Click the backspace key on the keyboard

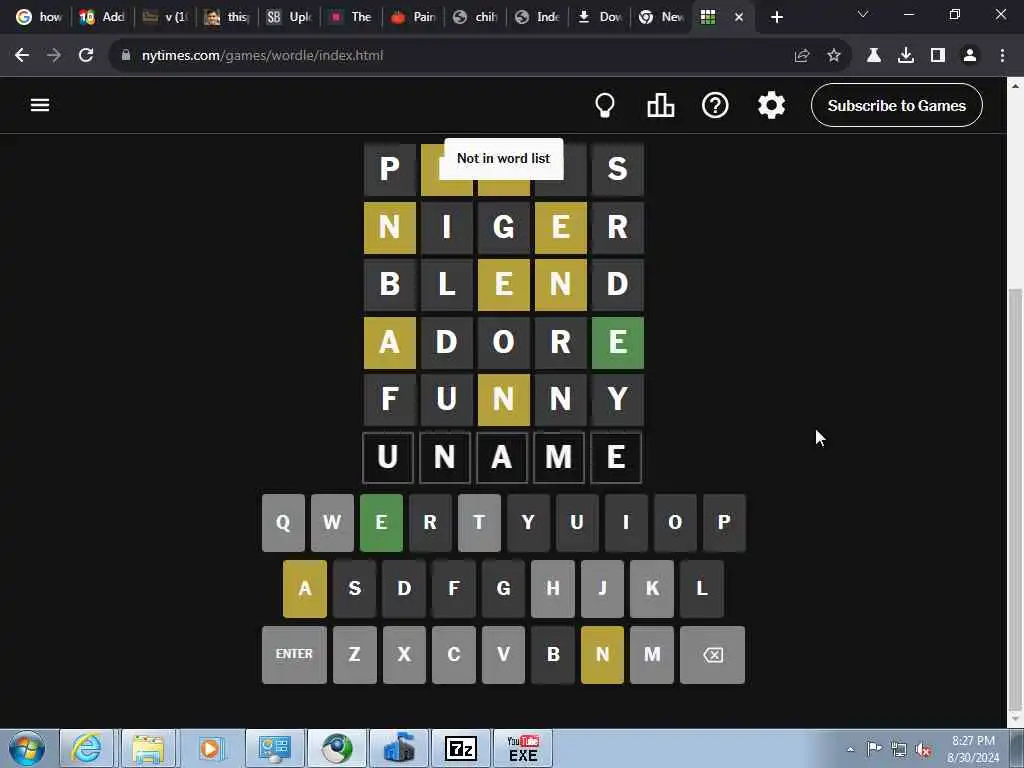pos(712,654)
